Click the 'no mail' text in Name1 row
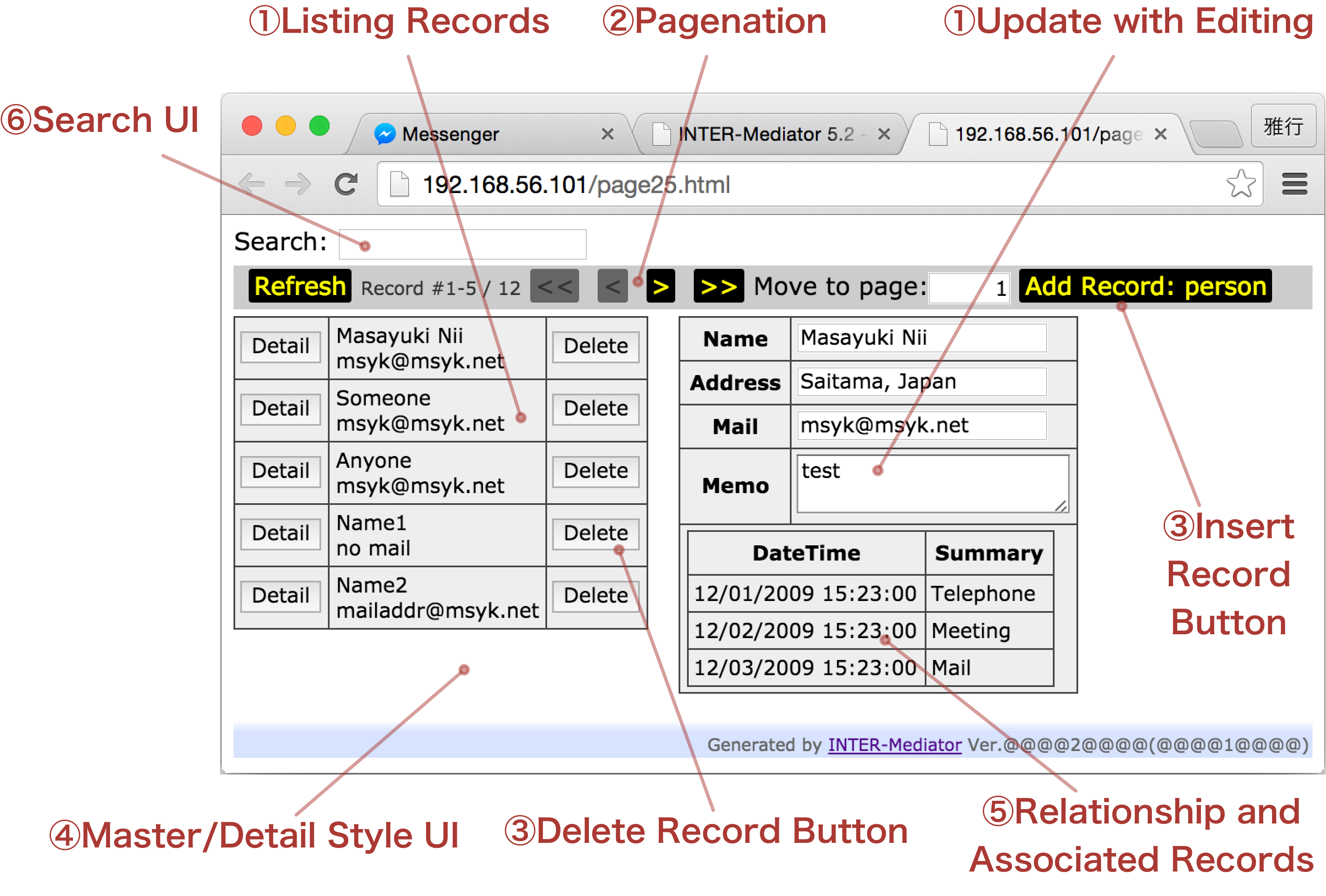 click(373, 549)
